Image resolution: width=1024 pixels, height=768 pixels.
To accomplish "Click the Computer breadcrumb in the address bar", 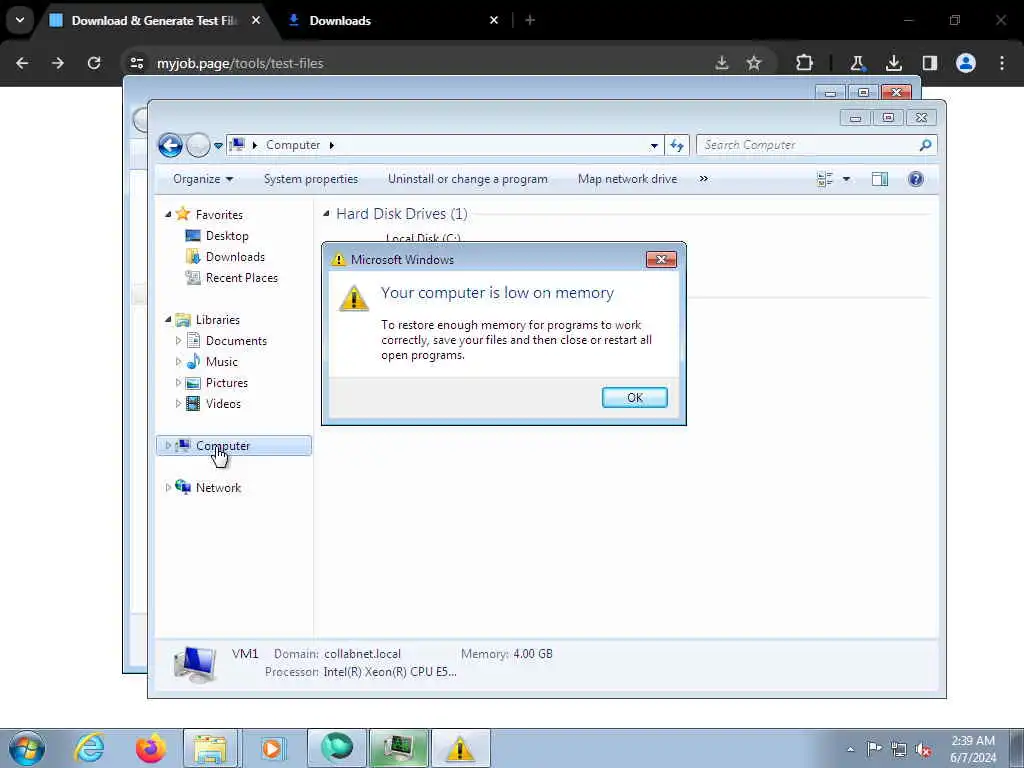I will click(293, 145).
